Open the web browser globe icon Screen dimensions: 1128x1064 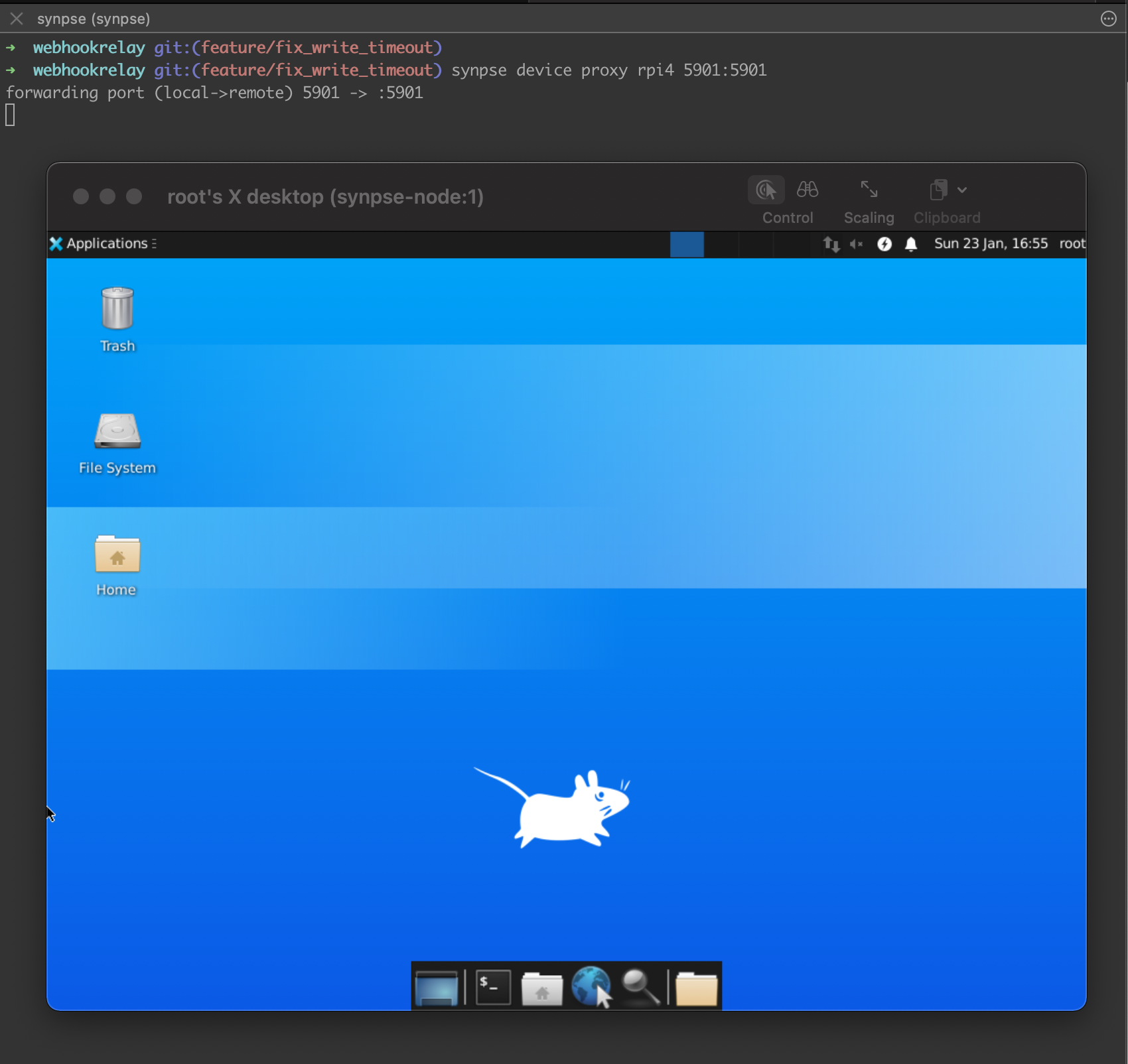tap(591, 986)
